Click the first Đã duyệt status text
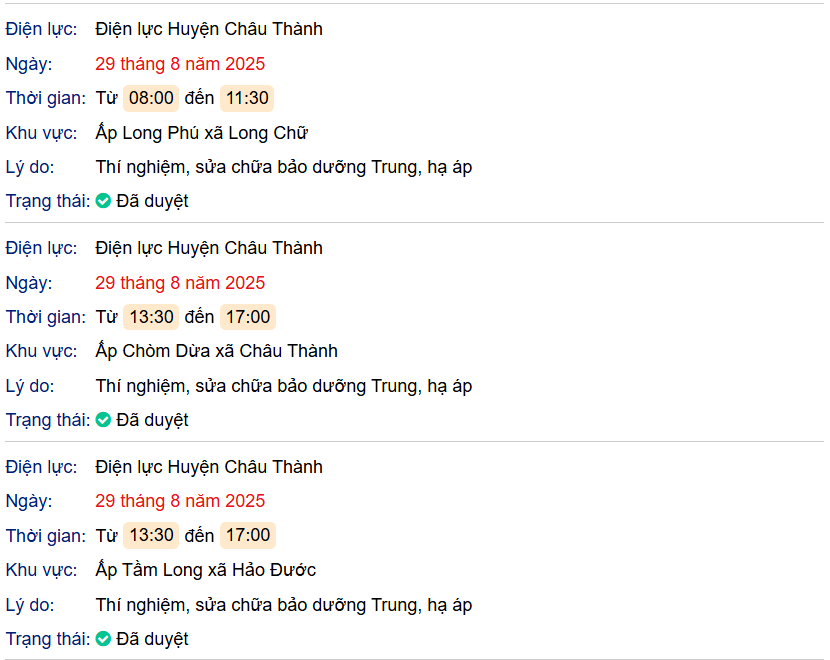 click(x=152, y=202)
